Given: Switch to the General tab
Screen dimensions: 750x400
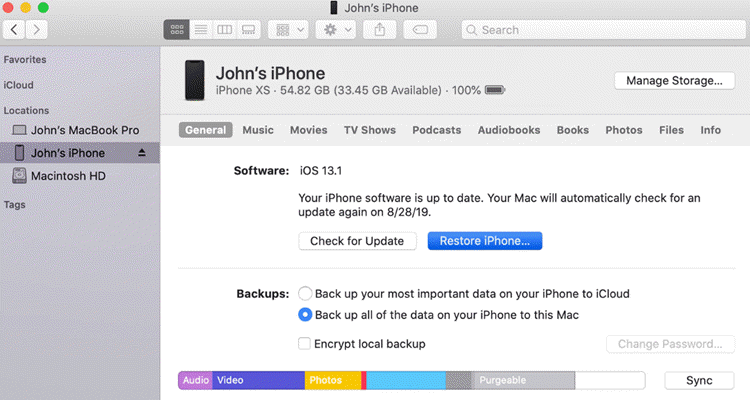Looking at the screenshot, I should 206,130.
